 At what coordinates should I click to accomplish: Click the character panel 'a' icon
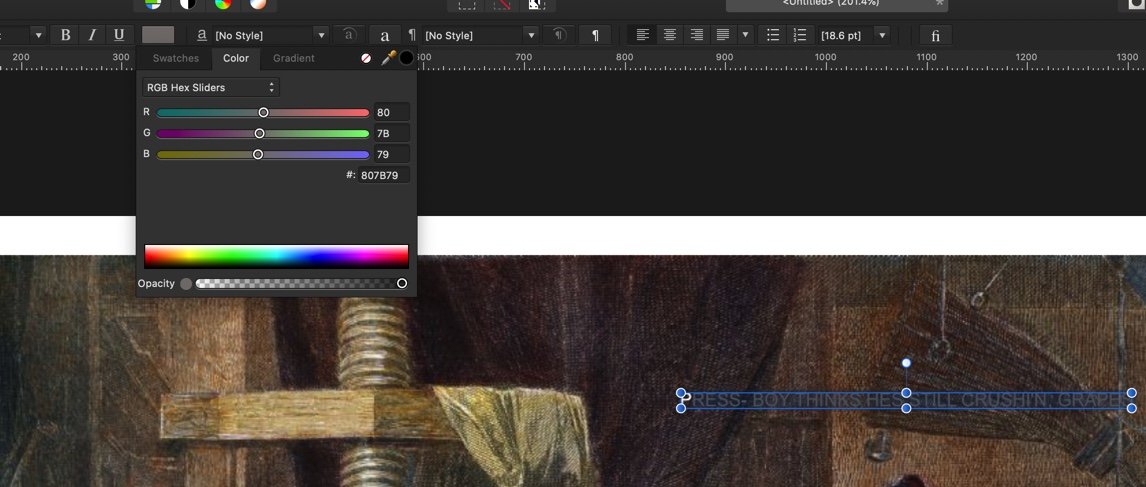point(385,35)
